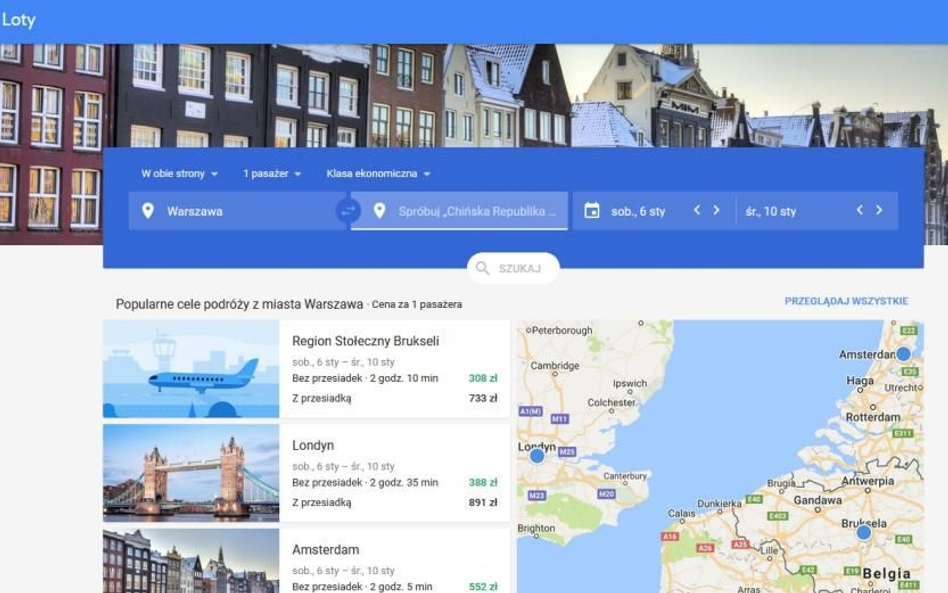948x593 pixels.
Task: Click the 'Londyn' destination title
Action: (313, 446)
